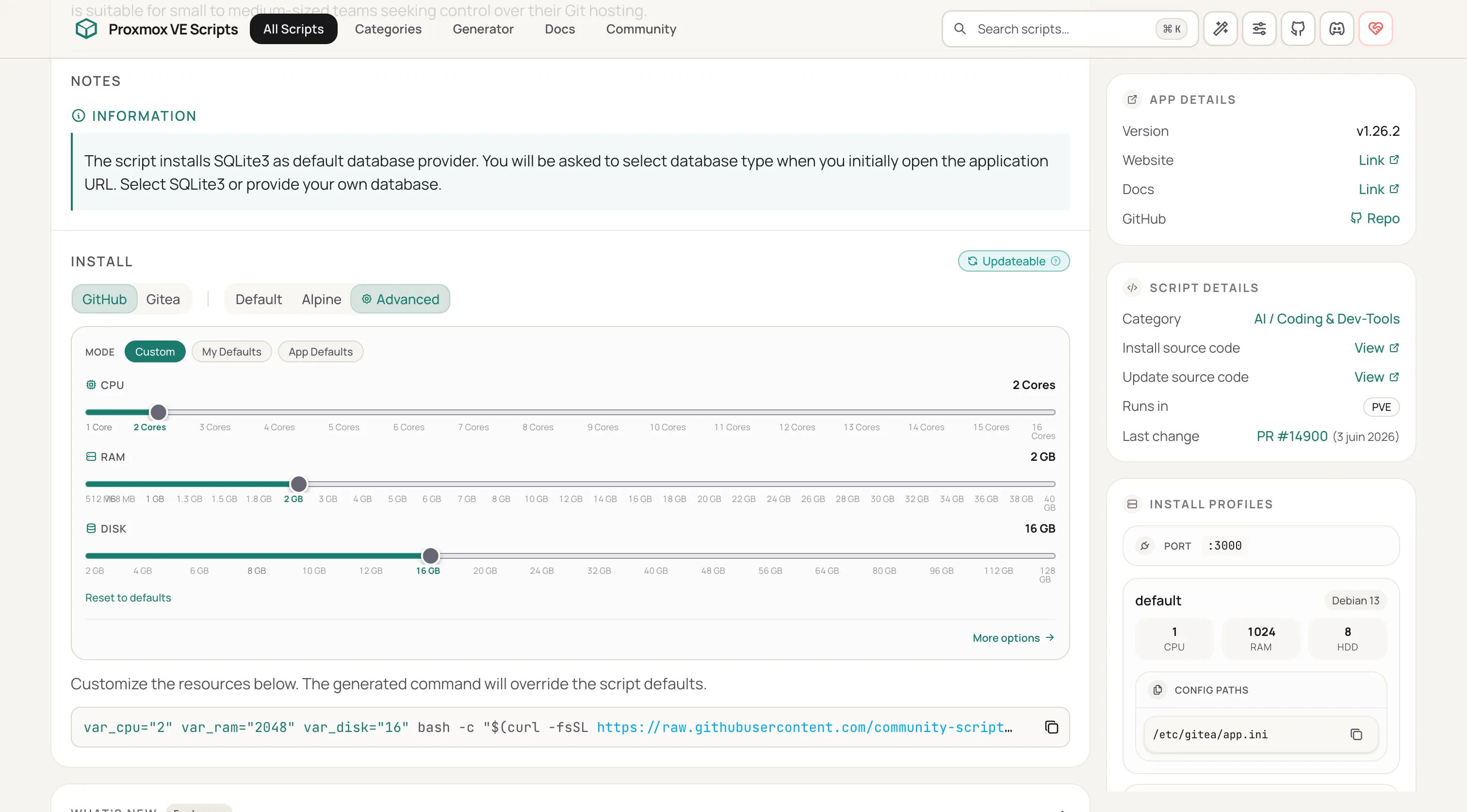Click the Updateable help question icon
1467x812 pixels.
[x=1055, y=261]
